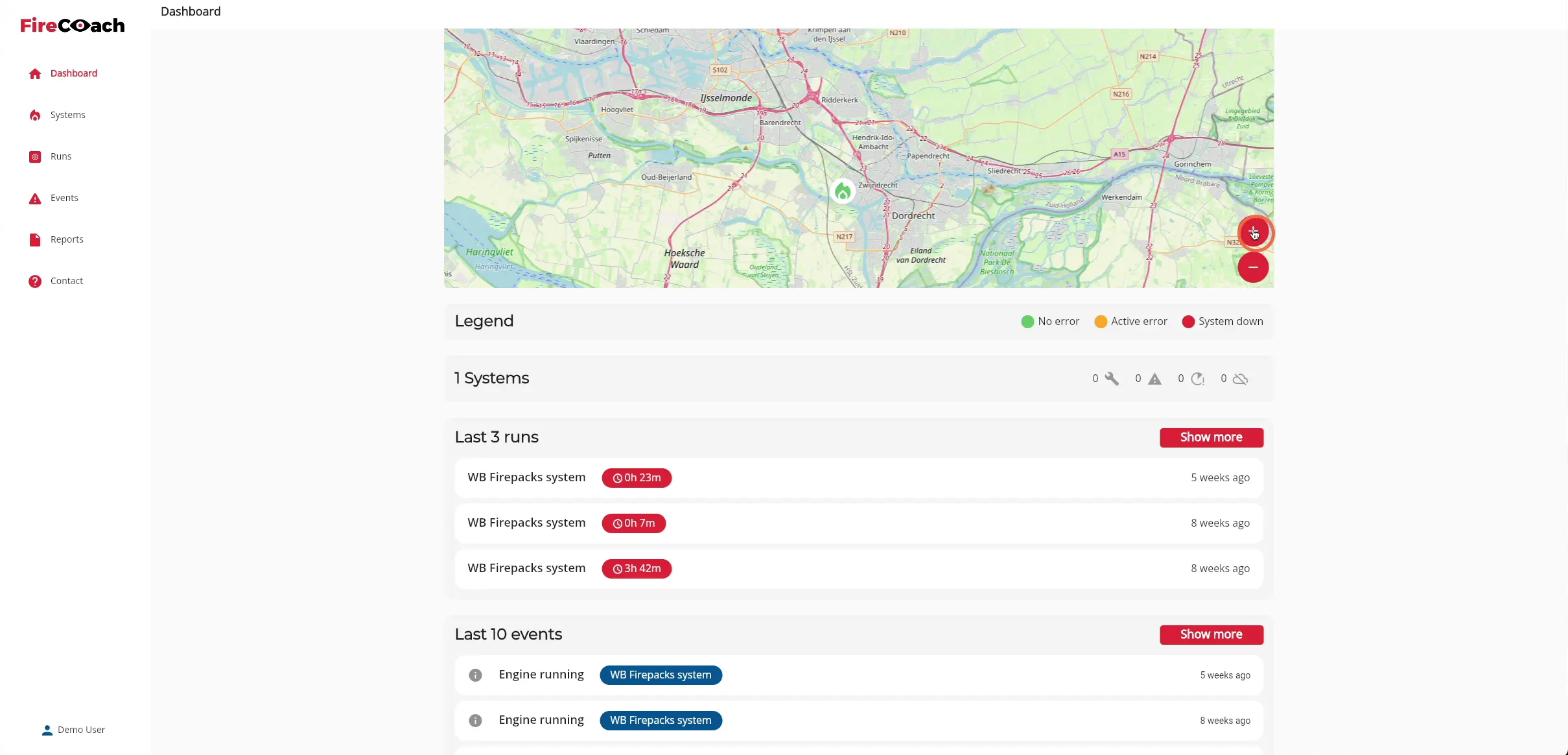Screen dimensions: 1568x755
Task: Click the Demo User avatar icon
Action: point(47,730)
